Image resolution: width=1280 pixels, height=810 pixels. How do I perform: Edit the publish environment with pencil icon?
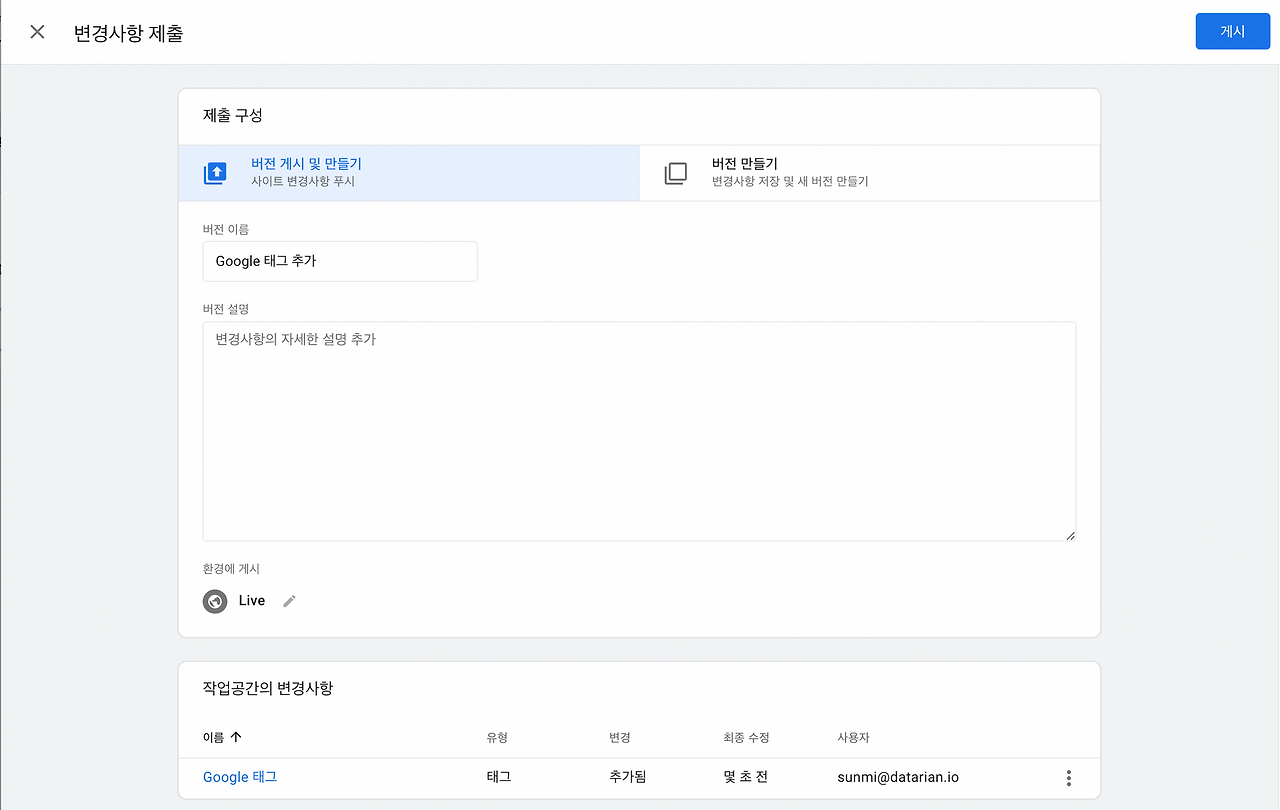(290, 601)
